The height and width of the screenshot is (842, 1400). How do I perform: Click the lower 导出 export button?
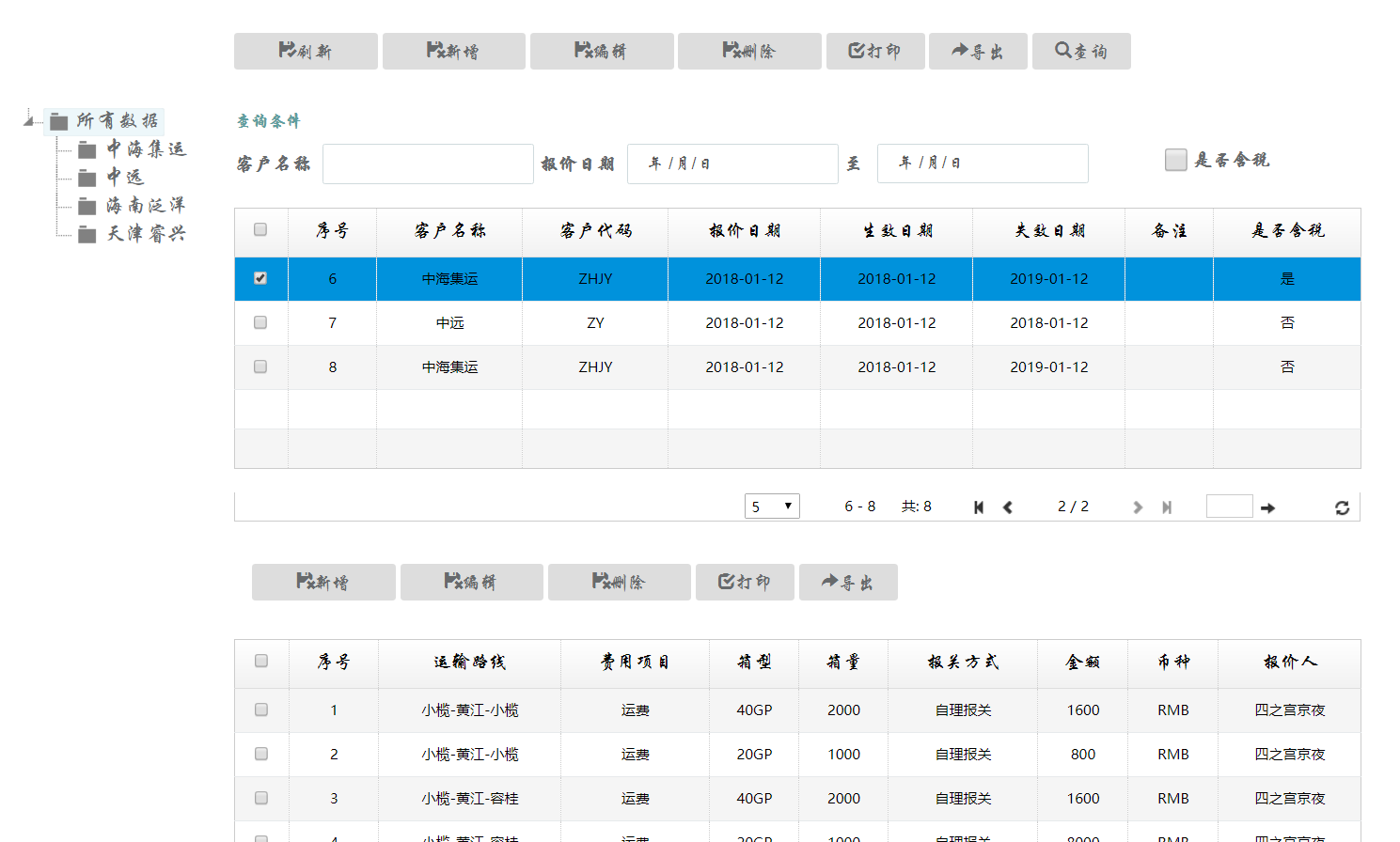coord(848,582)
